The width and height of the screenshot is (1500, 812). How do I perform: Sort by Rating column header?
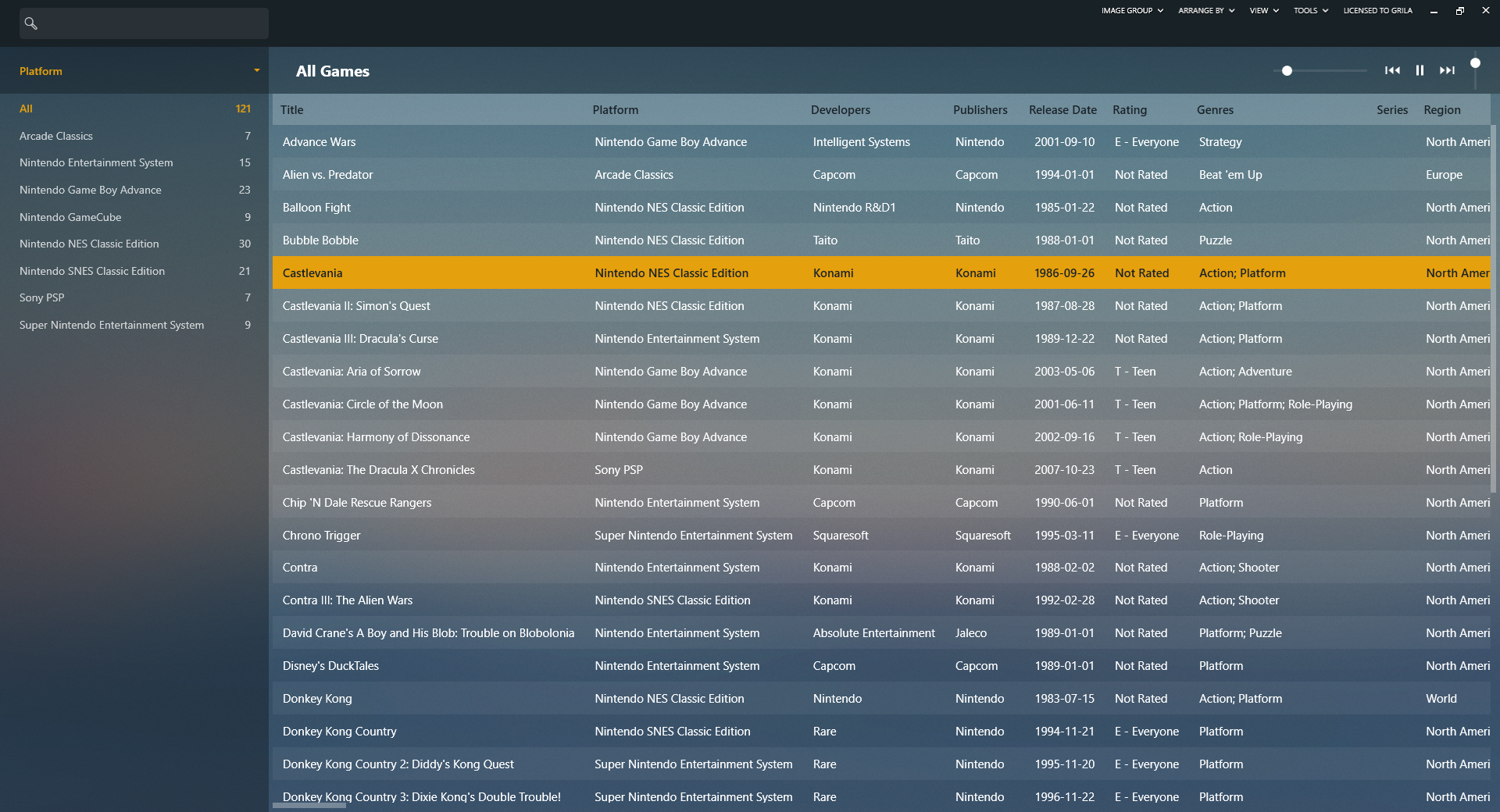1130,110
